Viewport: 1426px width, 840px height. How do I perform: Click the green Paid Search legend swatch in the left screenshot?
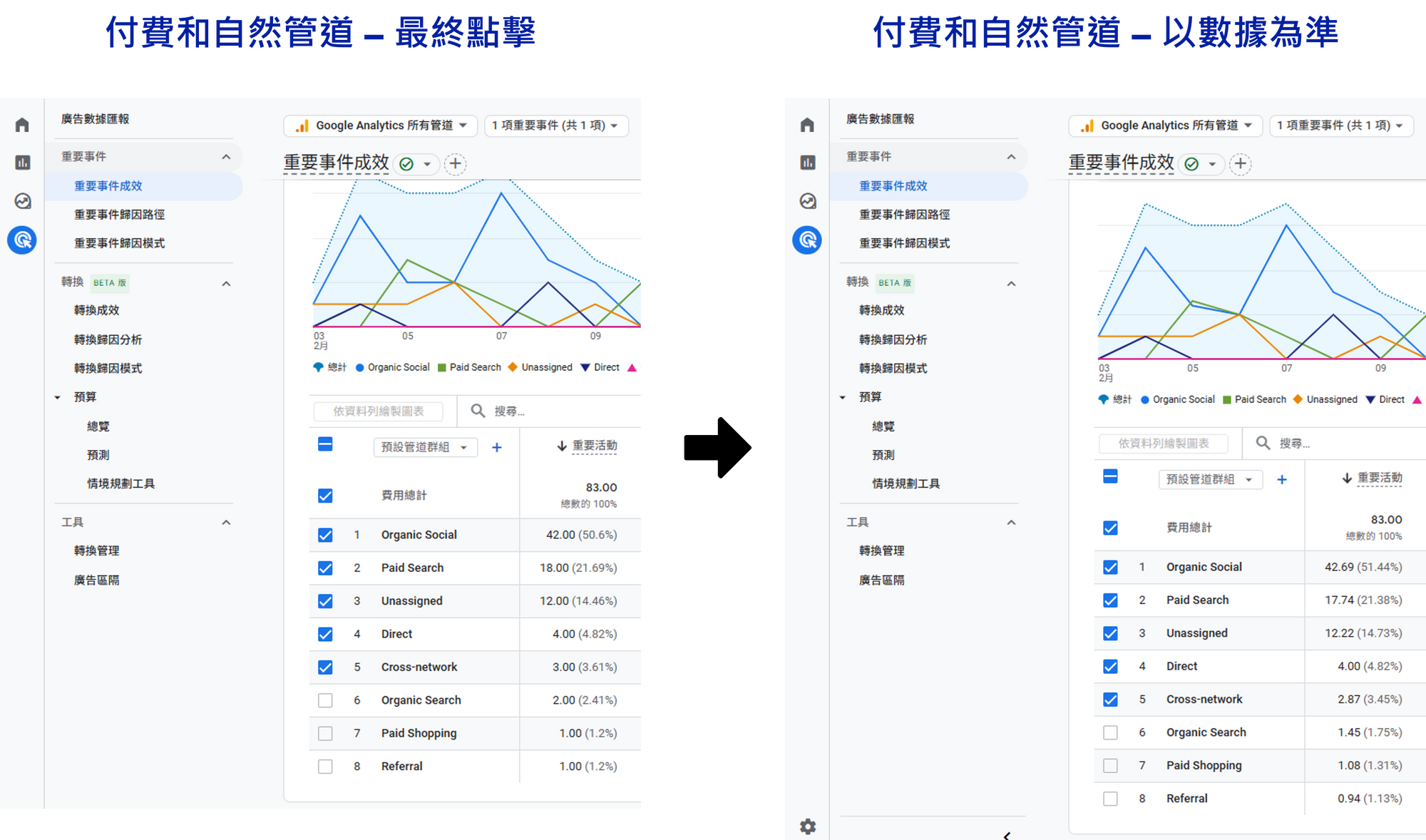(x=442, y=368)
